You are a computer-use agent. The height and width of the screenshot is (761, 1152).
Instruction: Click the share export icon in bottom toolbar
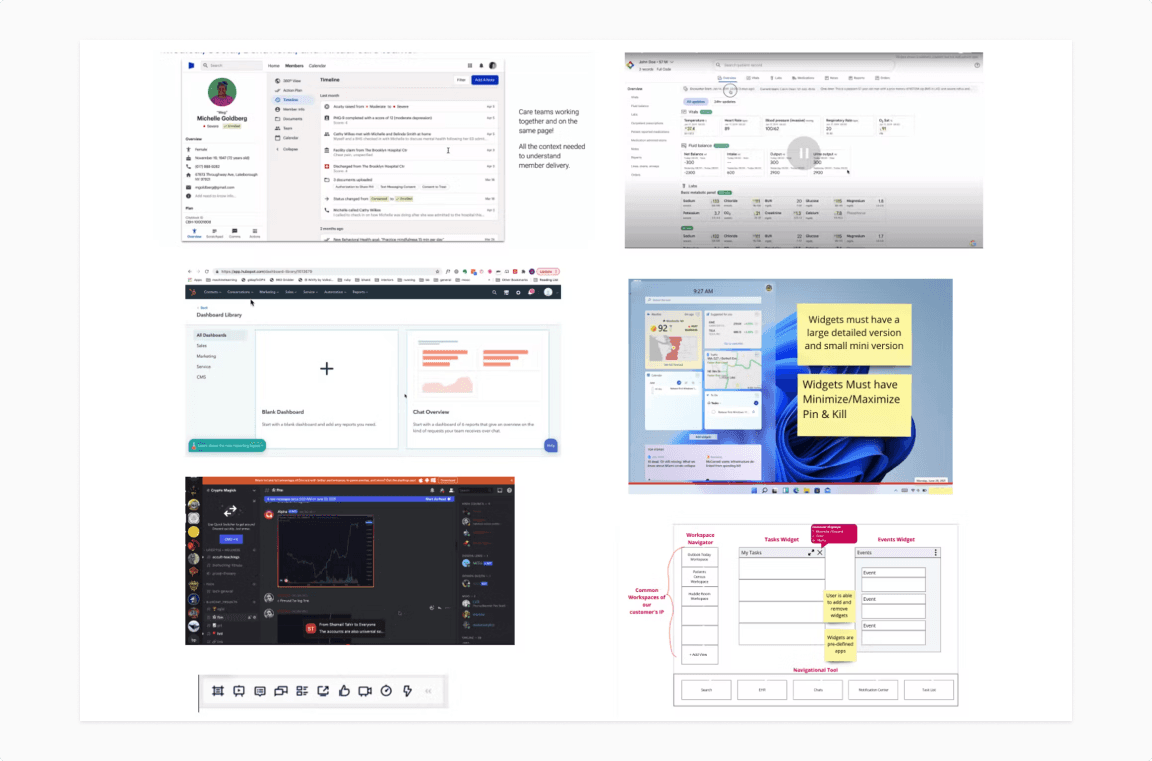click(x=323, y=691)
